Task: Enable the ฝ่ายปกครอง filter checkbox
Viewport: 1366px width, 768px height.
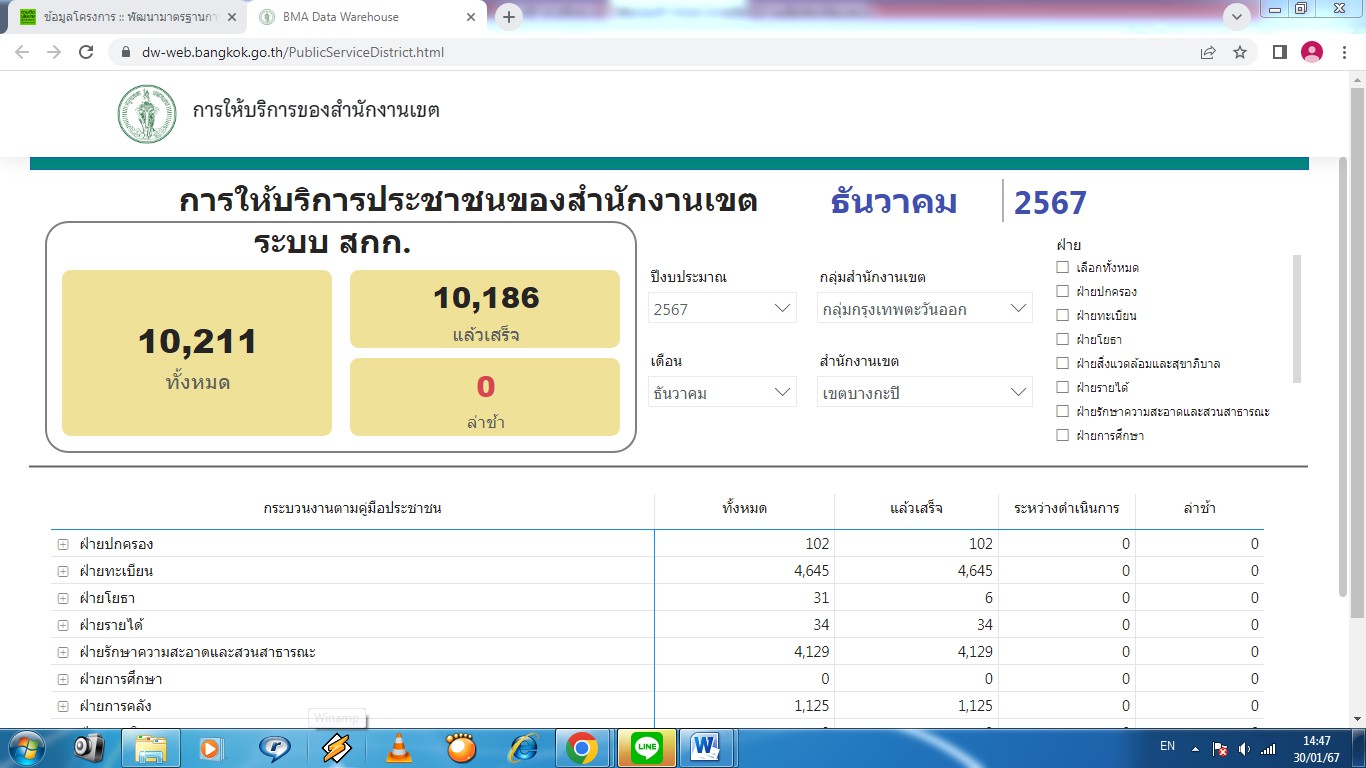Action: click(1063, 292)
